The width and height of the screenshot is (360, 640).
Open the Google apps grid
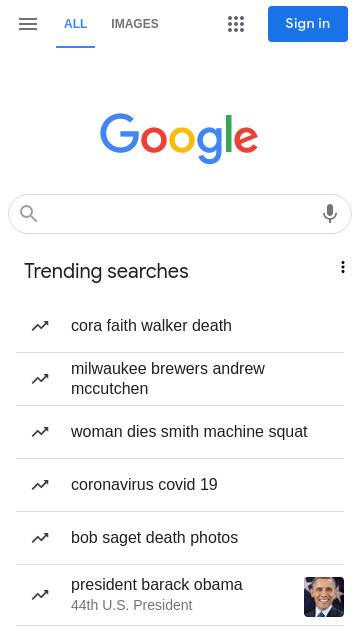(236, 24)
